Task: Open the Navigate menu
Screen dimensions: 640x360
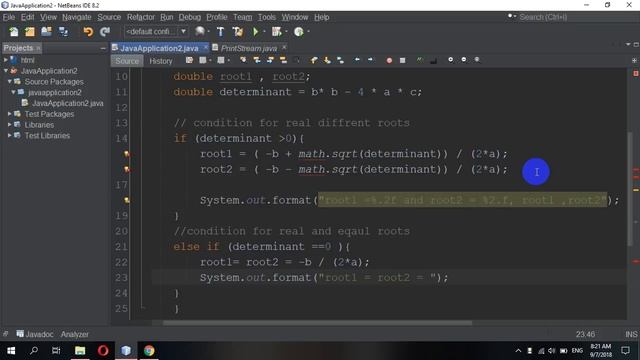Action: 77,17
